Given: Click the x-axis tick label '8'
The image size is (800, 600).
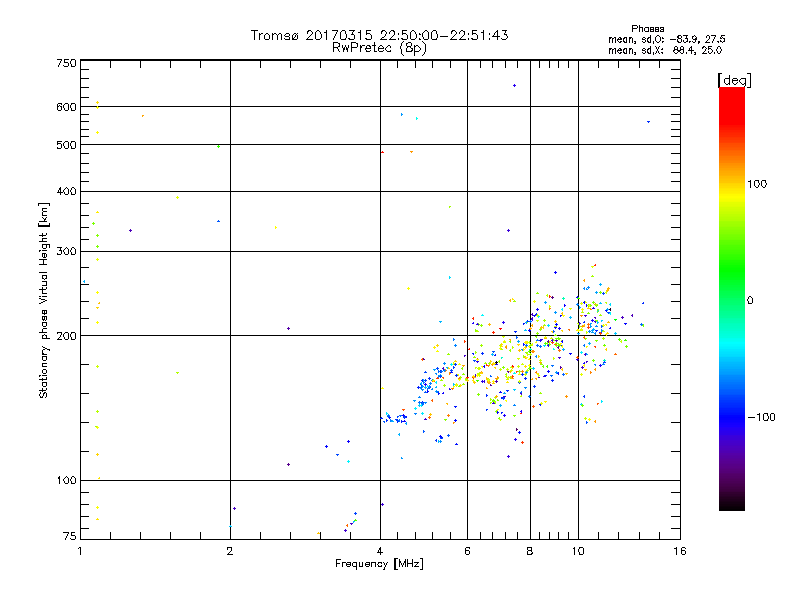Looking at the screenshot, I should tap(530, 551).
